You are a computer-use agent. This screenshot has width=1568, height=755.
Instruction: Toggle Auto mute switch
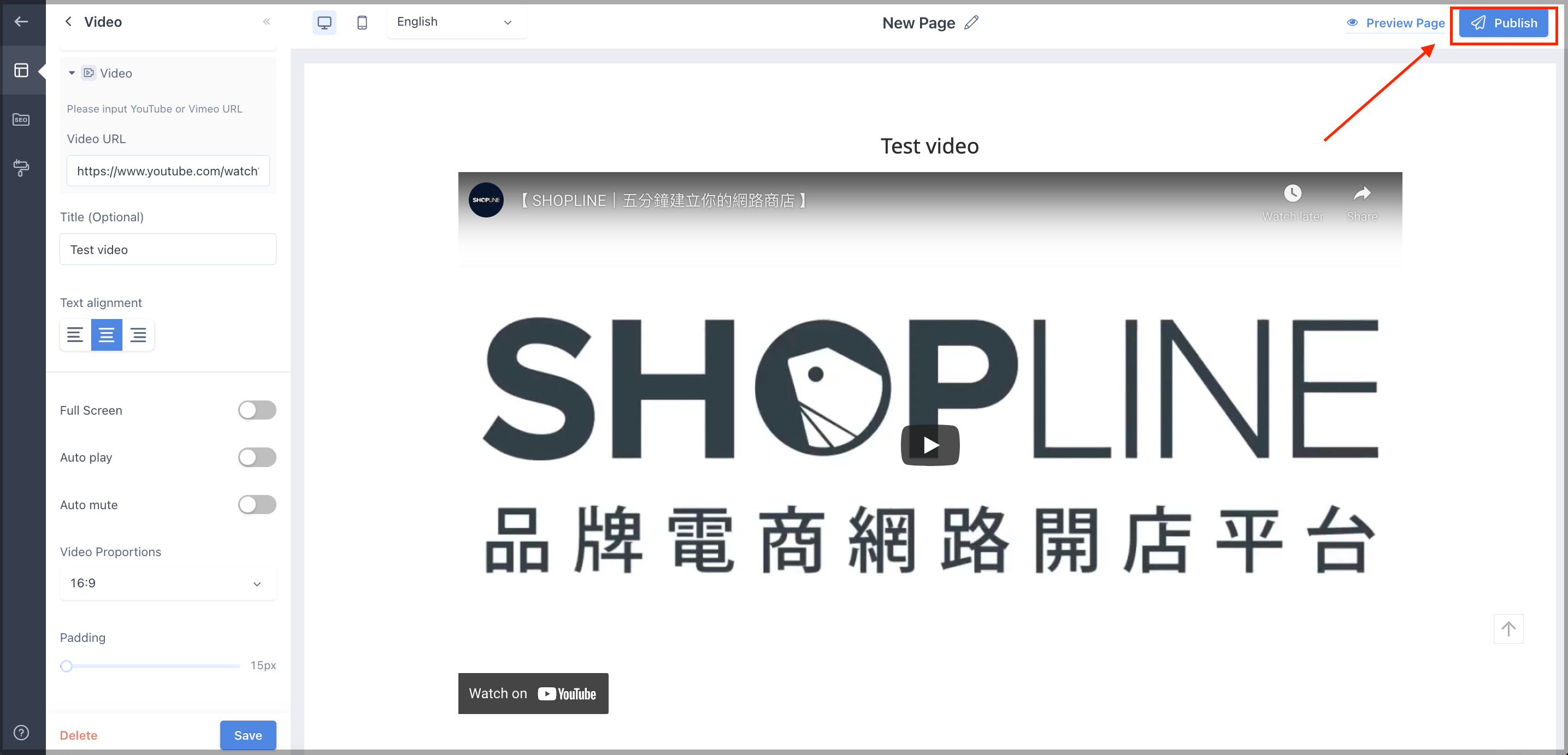pyautogui.click(x=257, y=505)
